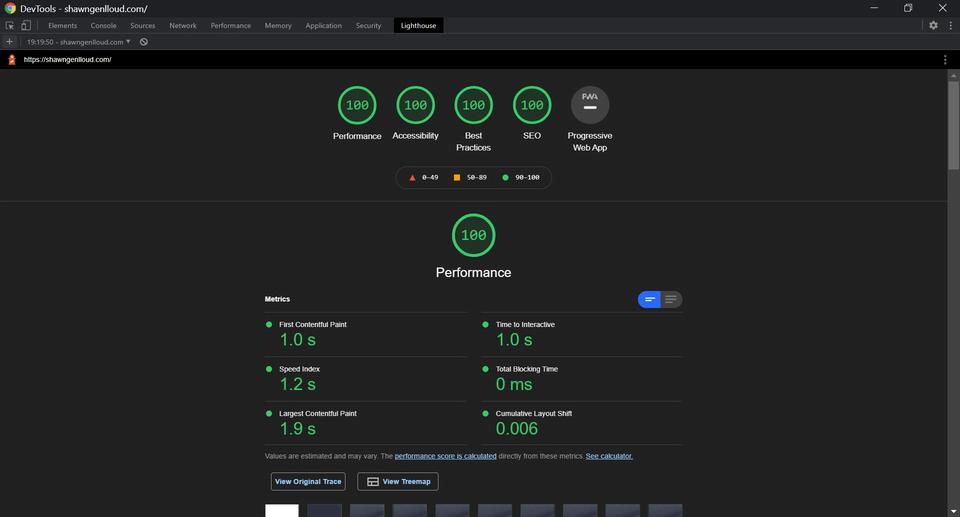Open the DevTools more options menu
This screenshot has width=960, height=517.
point(950,25)
